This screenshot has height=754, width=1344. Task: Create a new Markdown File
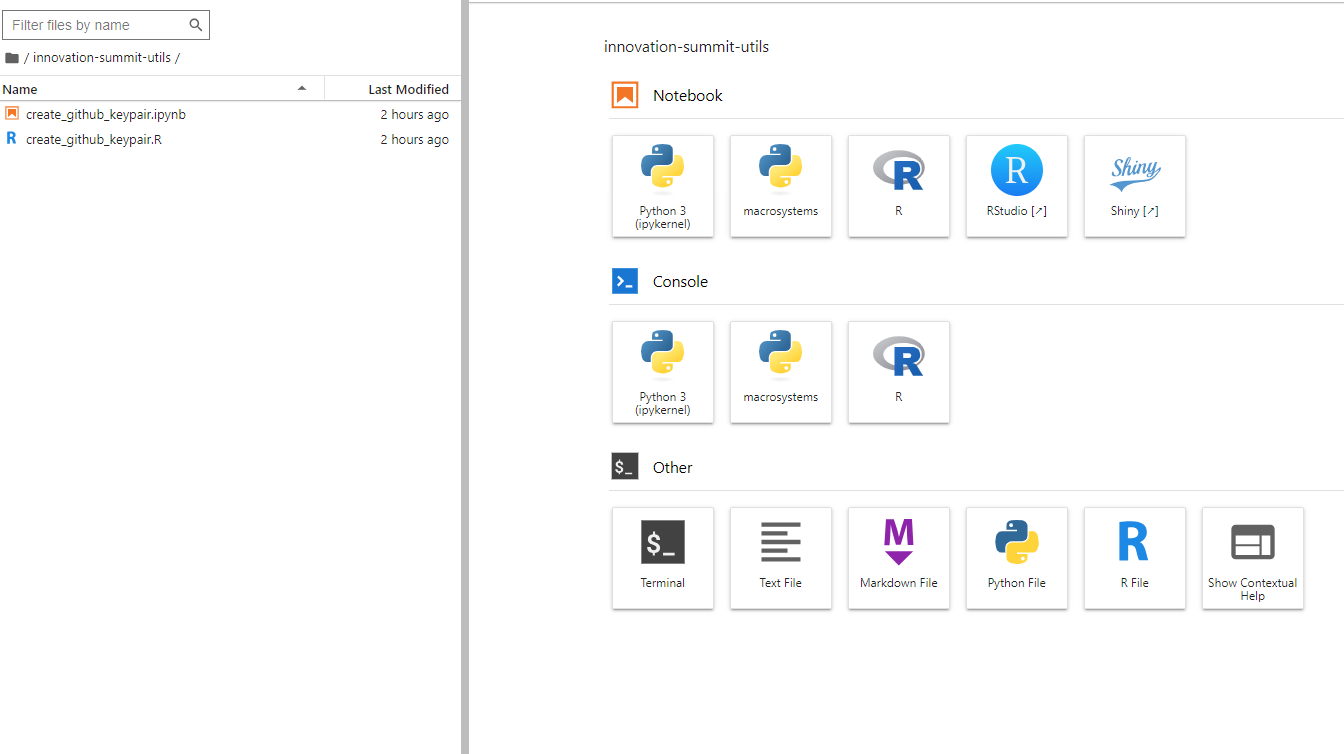899,558
